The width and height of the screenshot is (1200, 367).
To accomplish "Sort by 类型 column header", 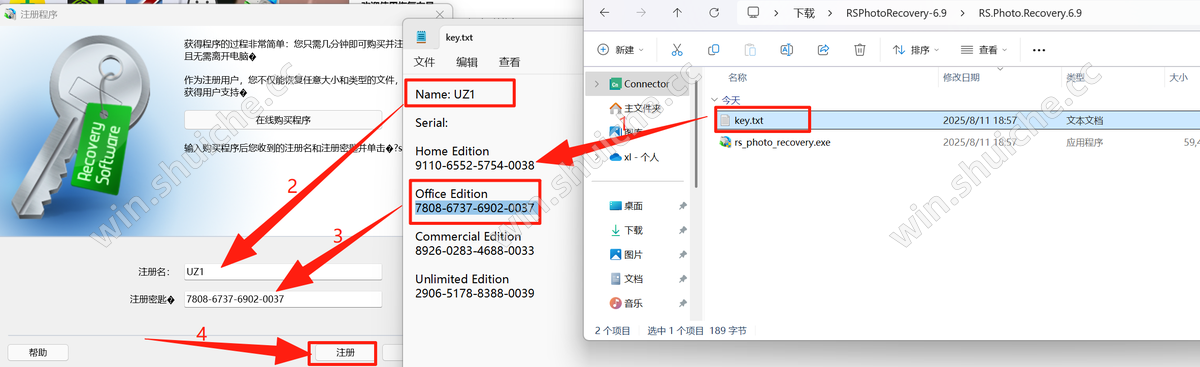I will (1075, 77).
